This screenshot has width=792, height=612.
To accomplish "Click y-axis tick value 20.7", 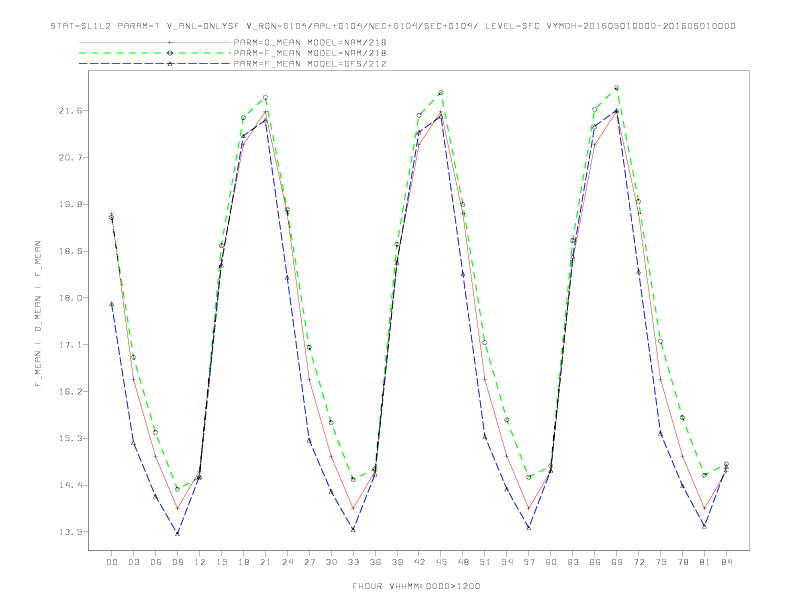I will (71, 158).
